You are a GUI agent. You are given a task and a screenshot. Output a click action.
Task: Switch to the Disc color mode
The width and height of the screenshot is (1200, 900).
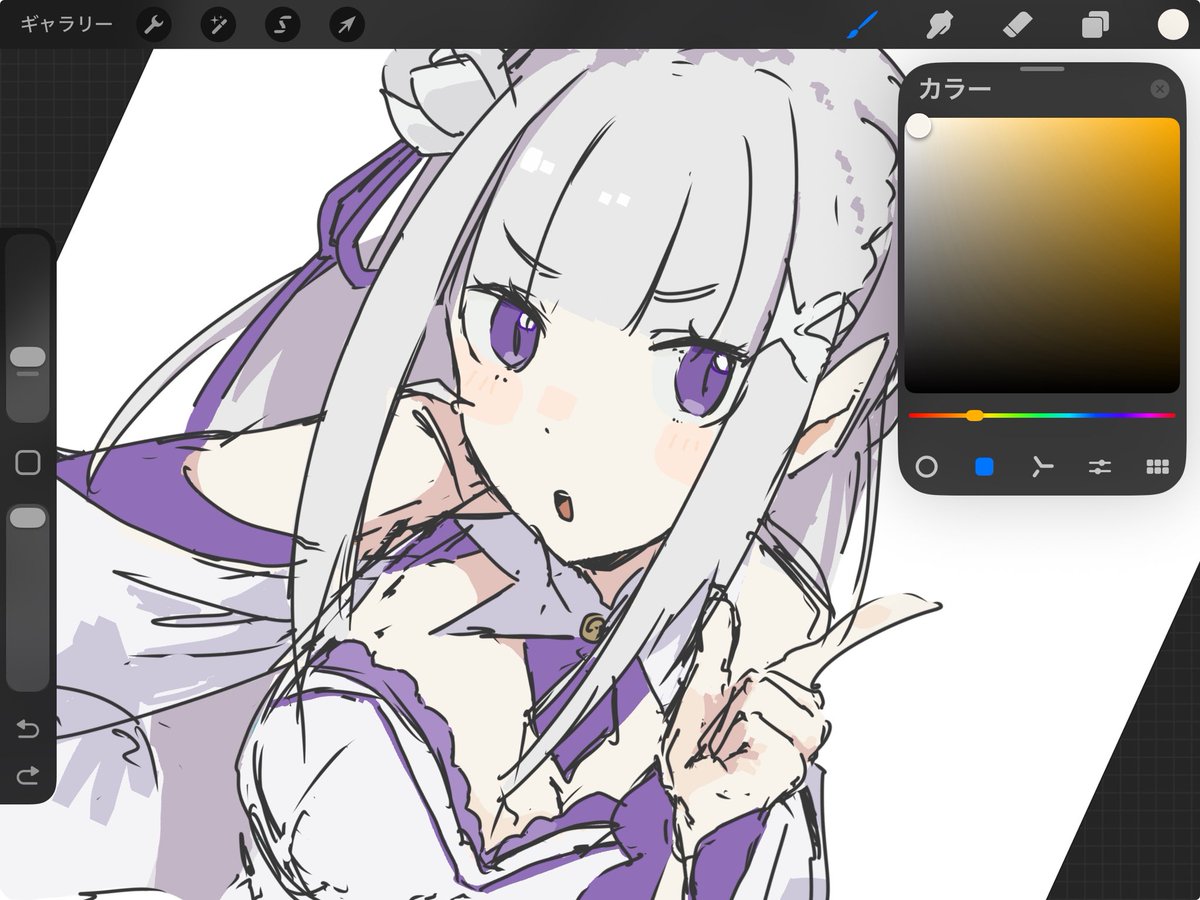click(x=927, y=466)
